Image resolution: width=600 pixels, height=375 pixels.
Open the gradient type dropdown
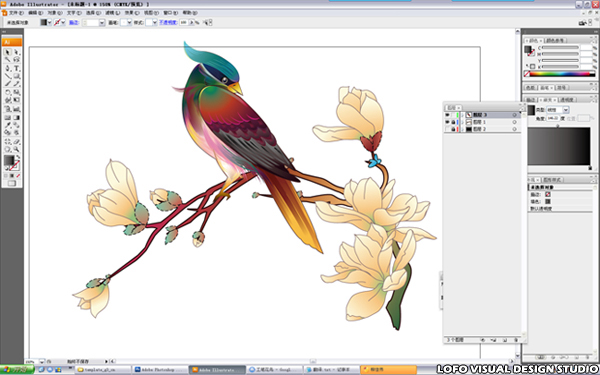point(566,110)
